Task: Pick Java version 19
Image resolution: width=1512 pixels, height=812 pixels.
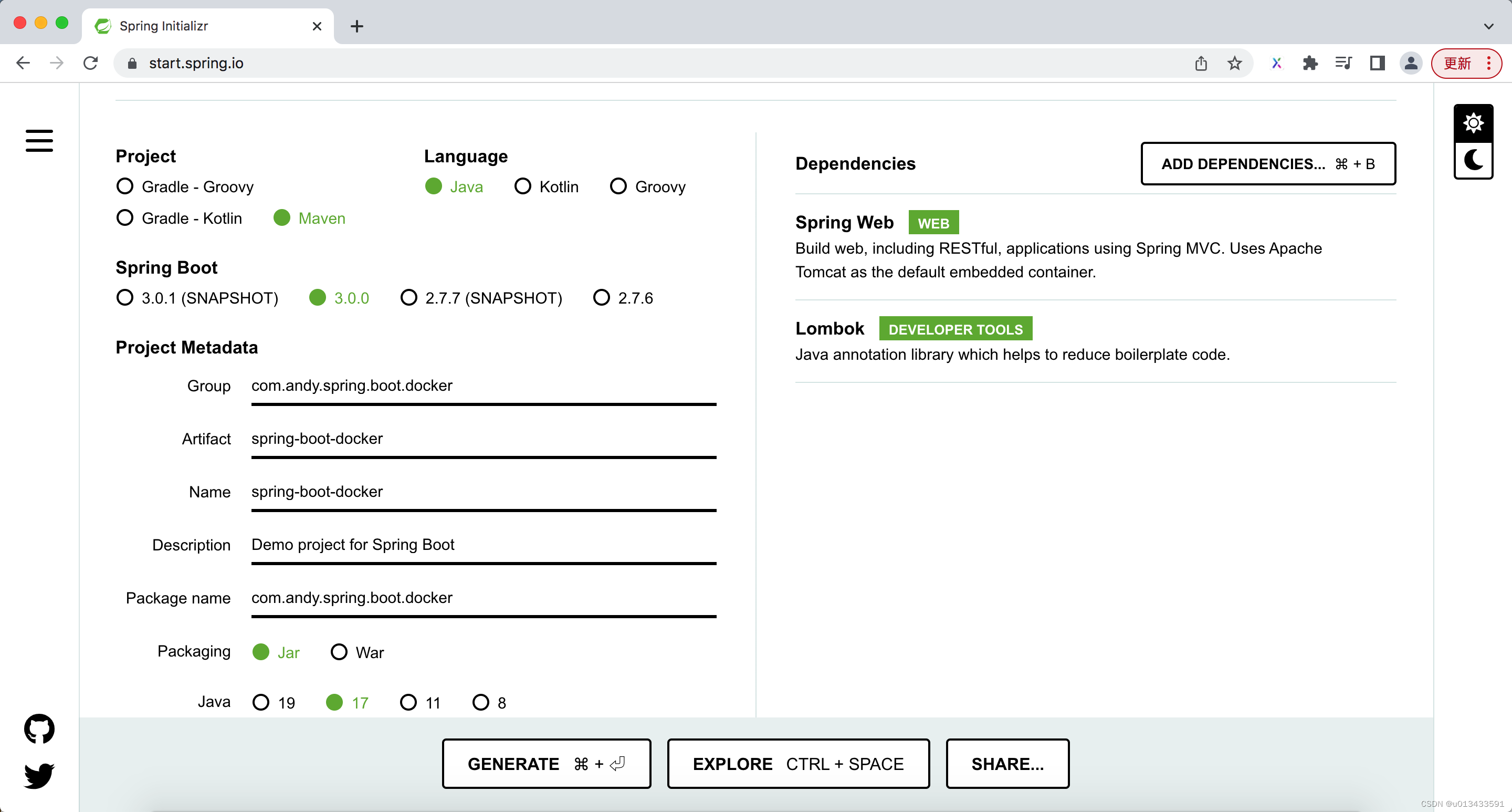Action: (274, 703)
